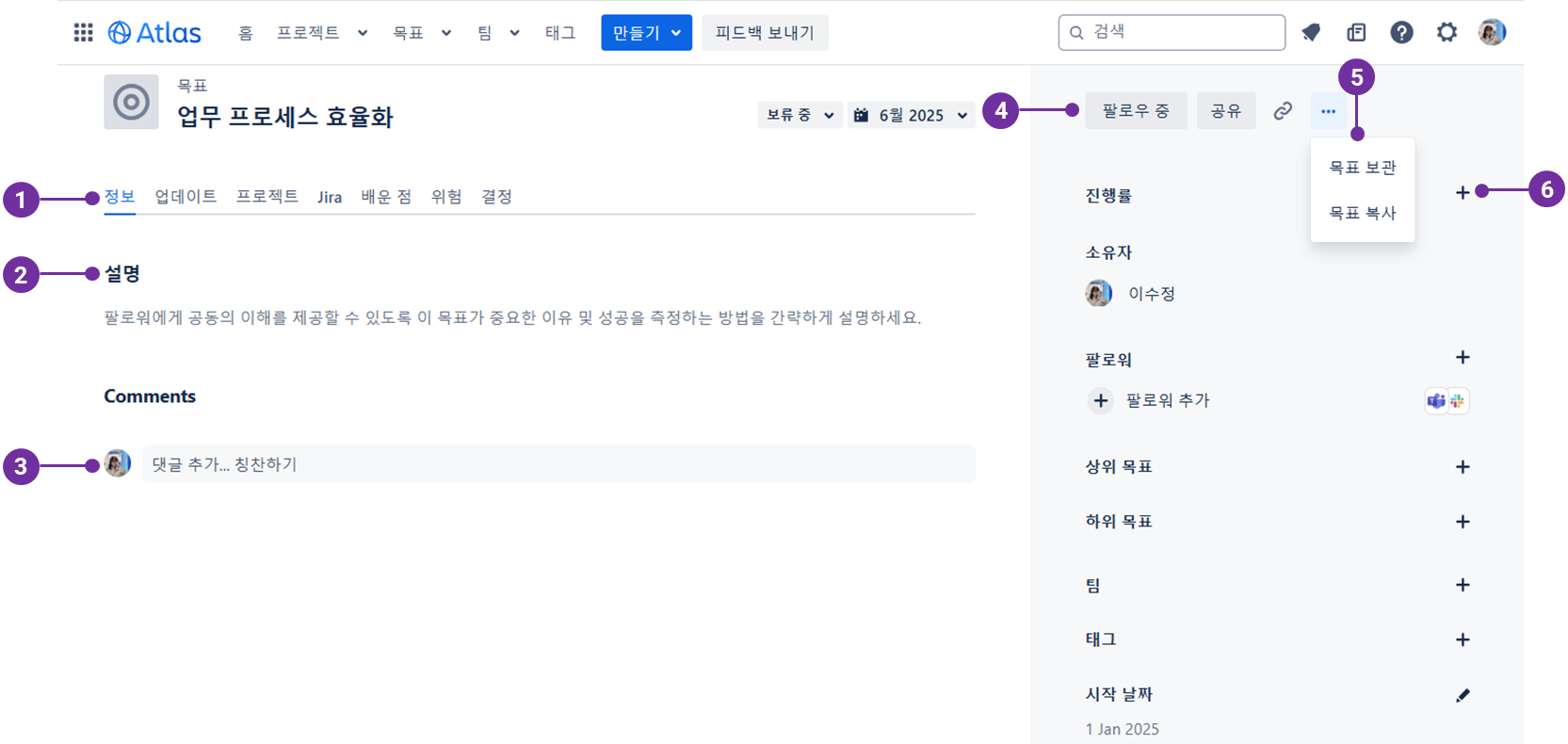Open the 보류 중 status dropdown
This screenshot has width=1568, height=744.
pyautogui.click(x=800, y=115)
